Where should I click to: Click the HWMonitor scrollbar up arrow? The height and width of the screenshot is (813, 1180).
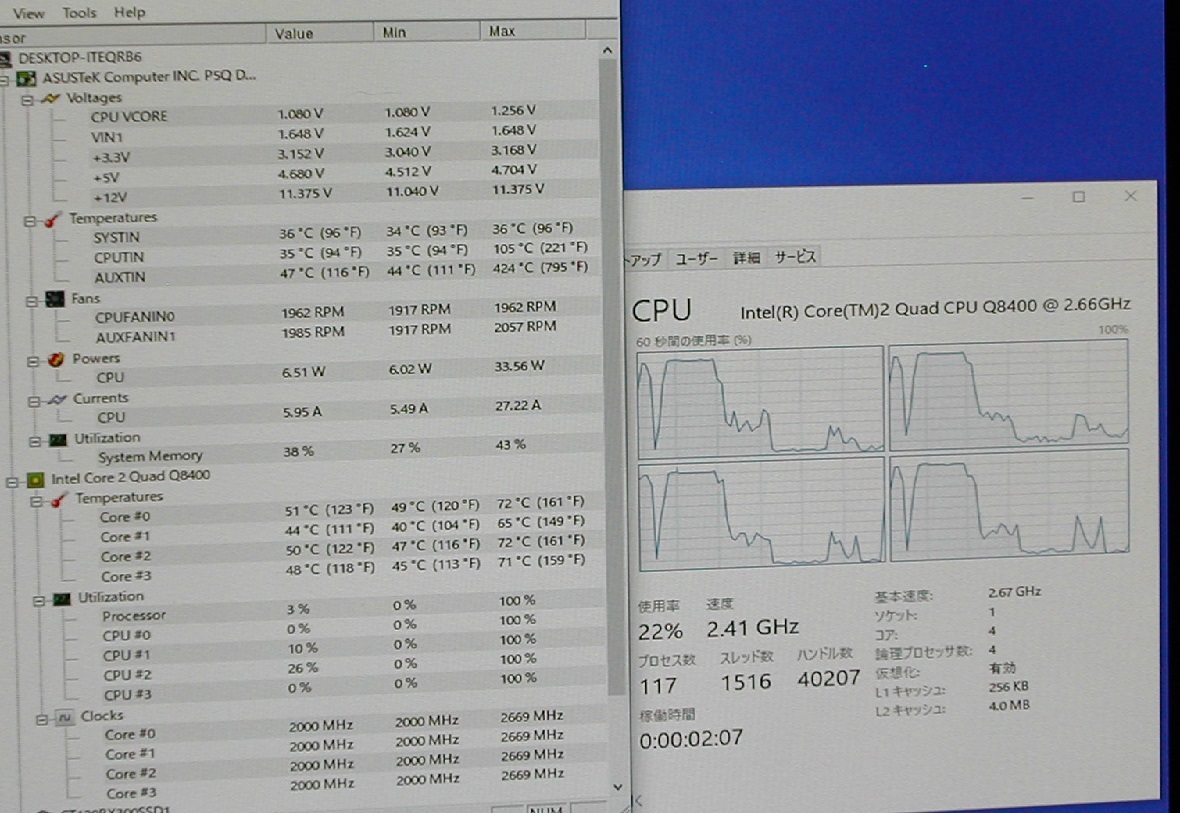point(607,50)
